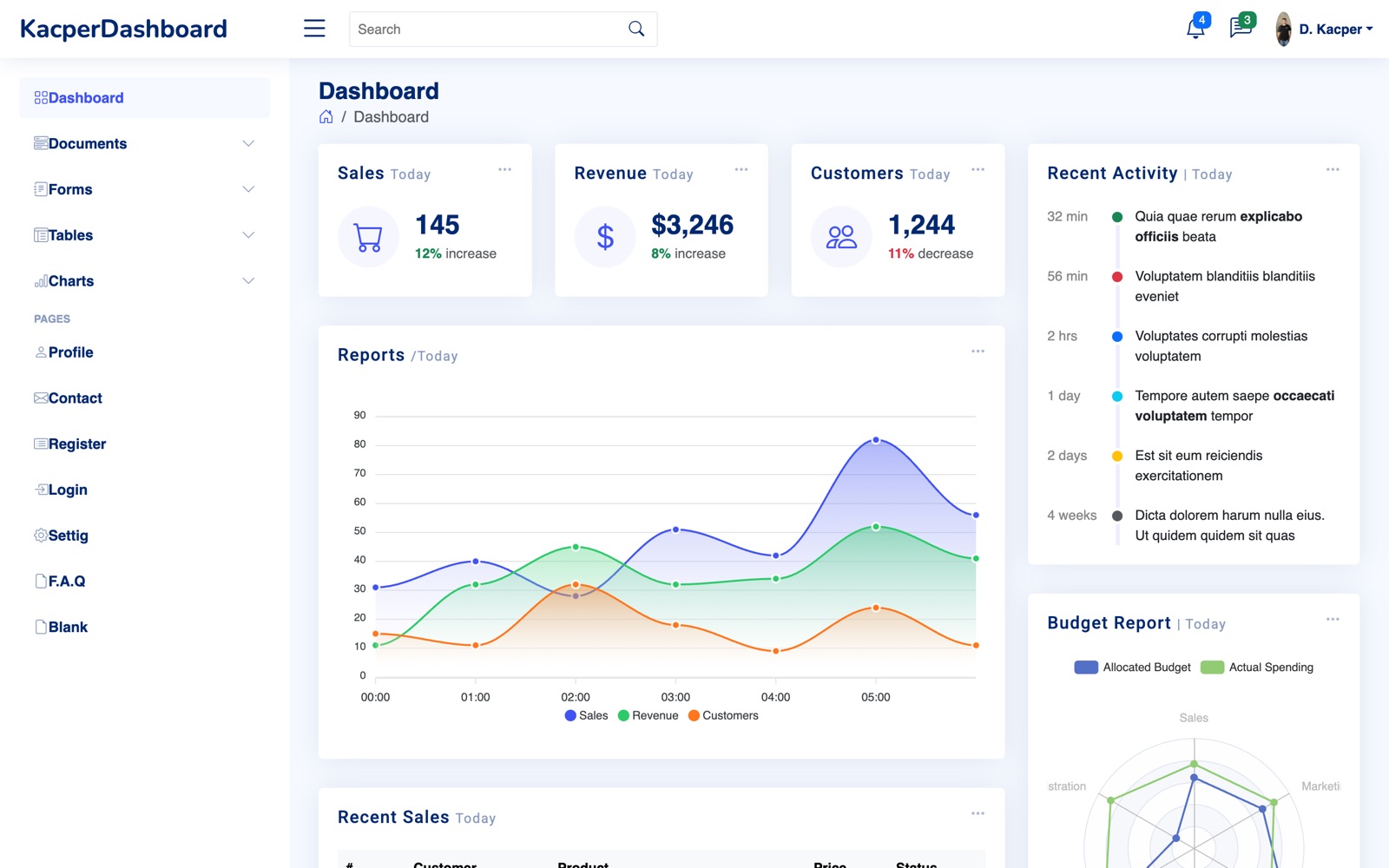Open the Reports card options menu
The width and height of the screenshot is (1389, 868).
978,351
